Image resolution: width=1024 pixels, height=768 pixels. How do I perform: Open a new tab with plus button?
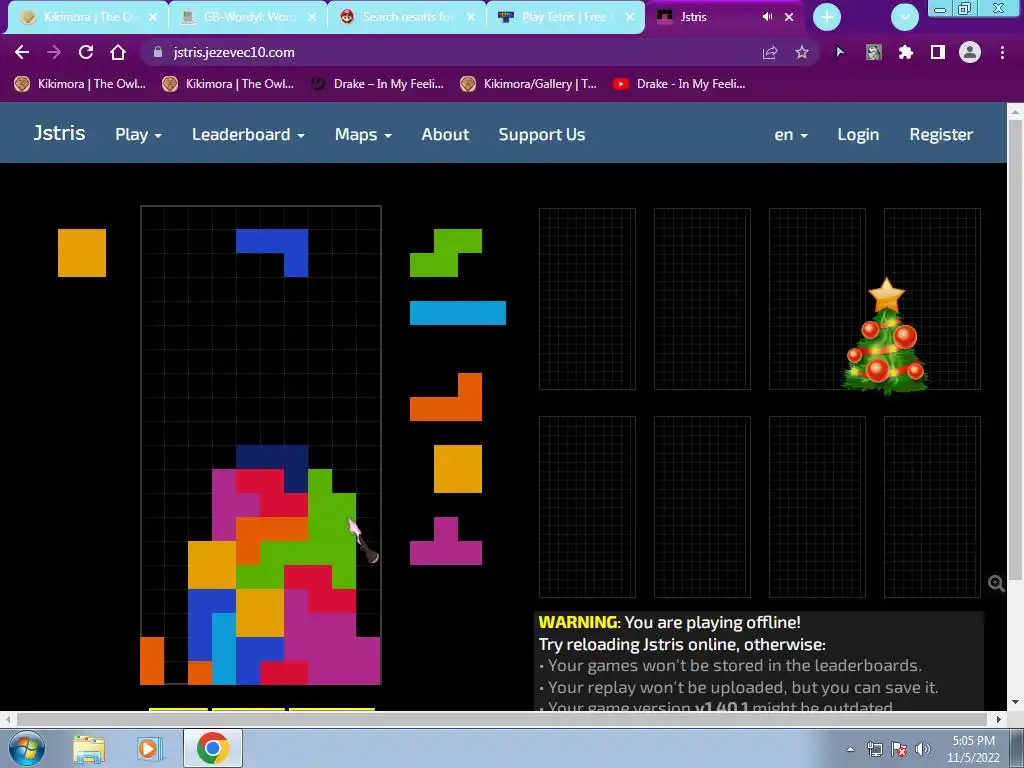click(x=827, y=17)
